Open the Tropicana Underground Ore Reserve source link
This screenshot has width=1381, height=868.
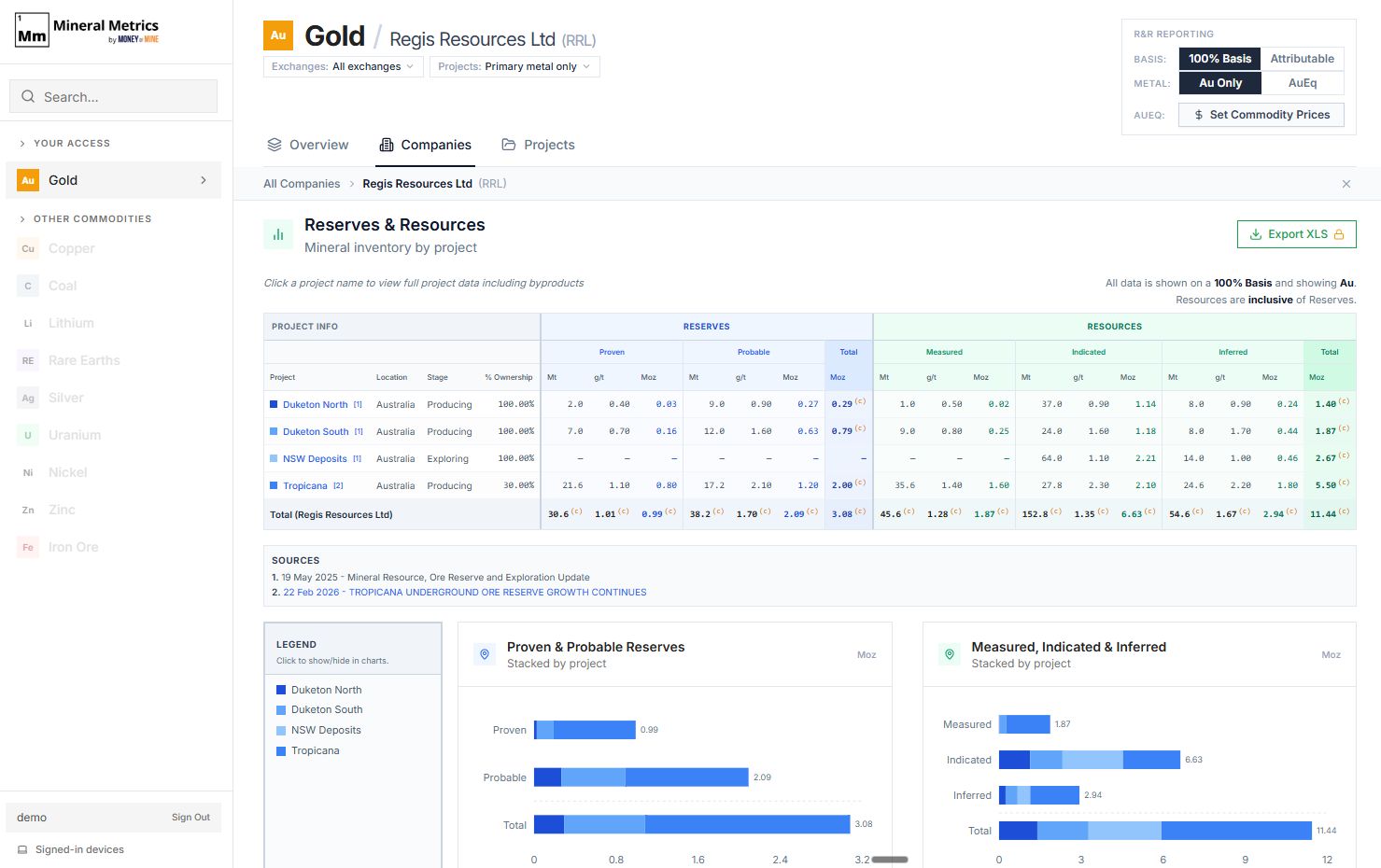pos(465,593)
